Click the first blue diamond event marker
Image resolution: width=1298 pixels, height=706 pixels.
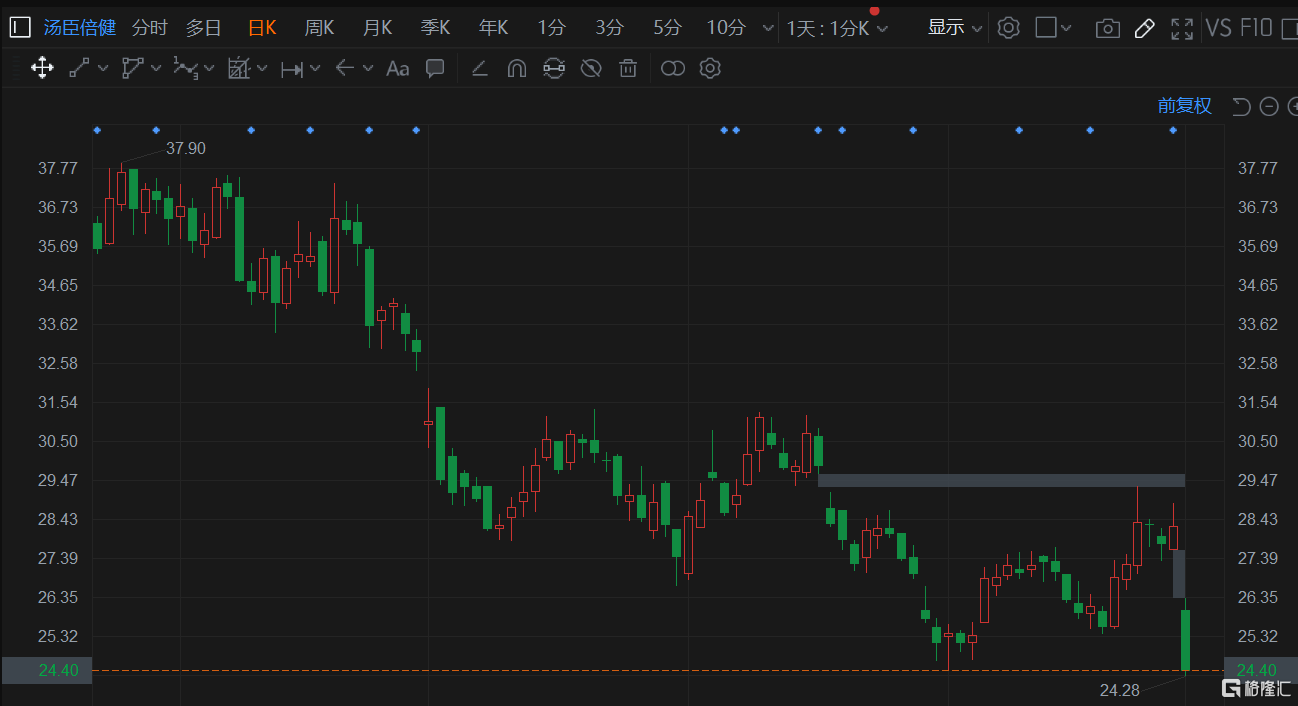tap(97, 130)
